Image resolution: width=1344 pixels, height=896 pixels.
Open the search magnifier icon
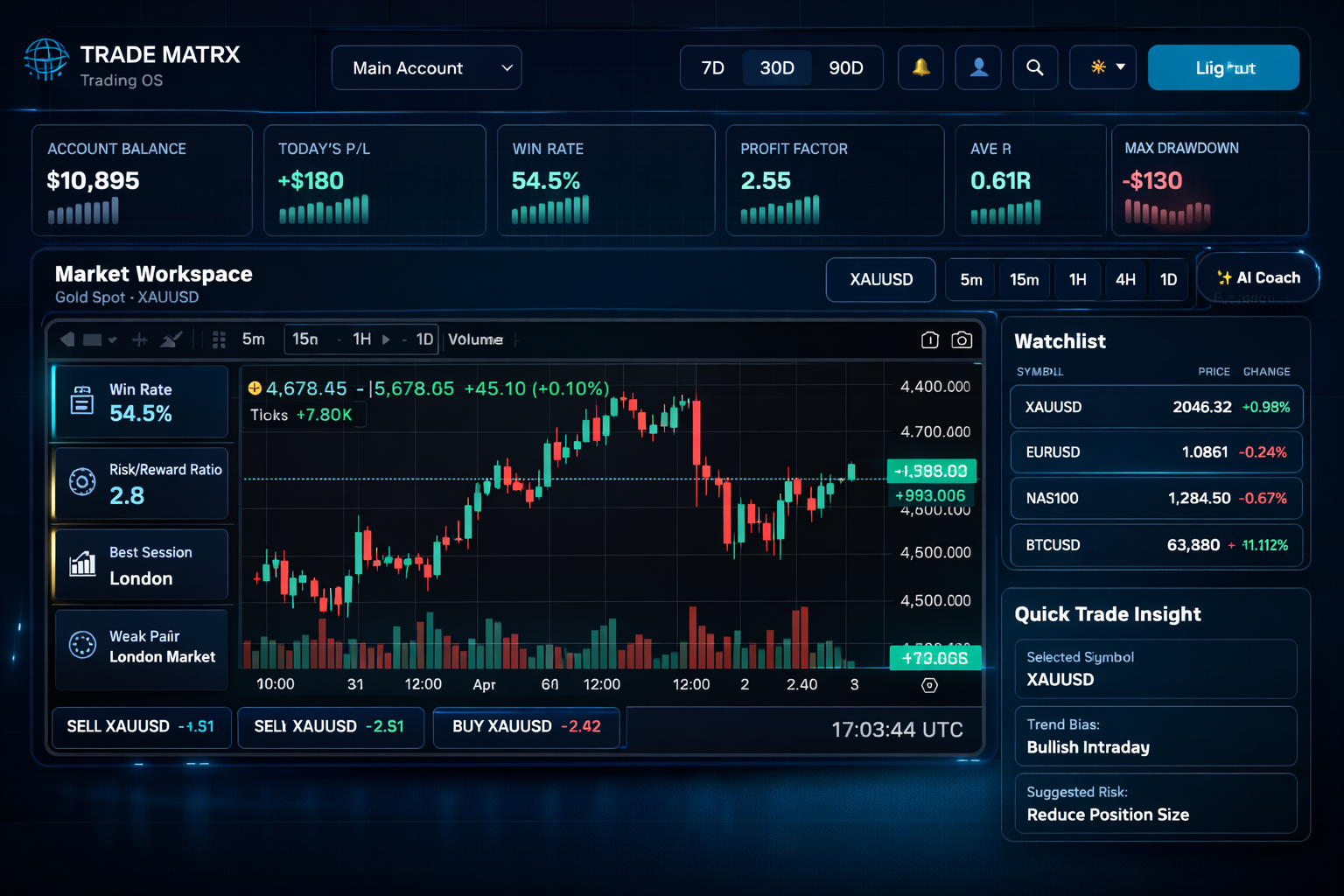pyautogui.click(x=1035, y=67)
